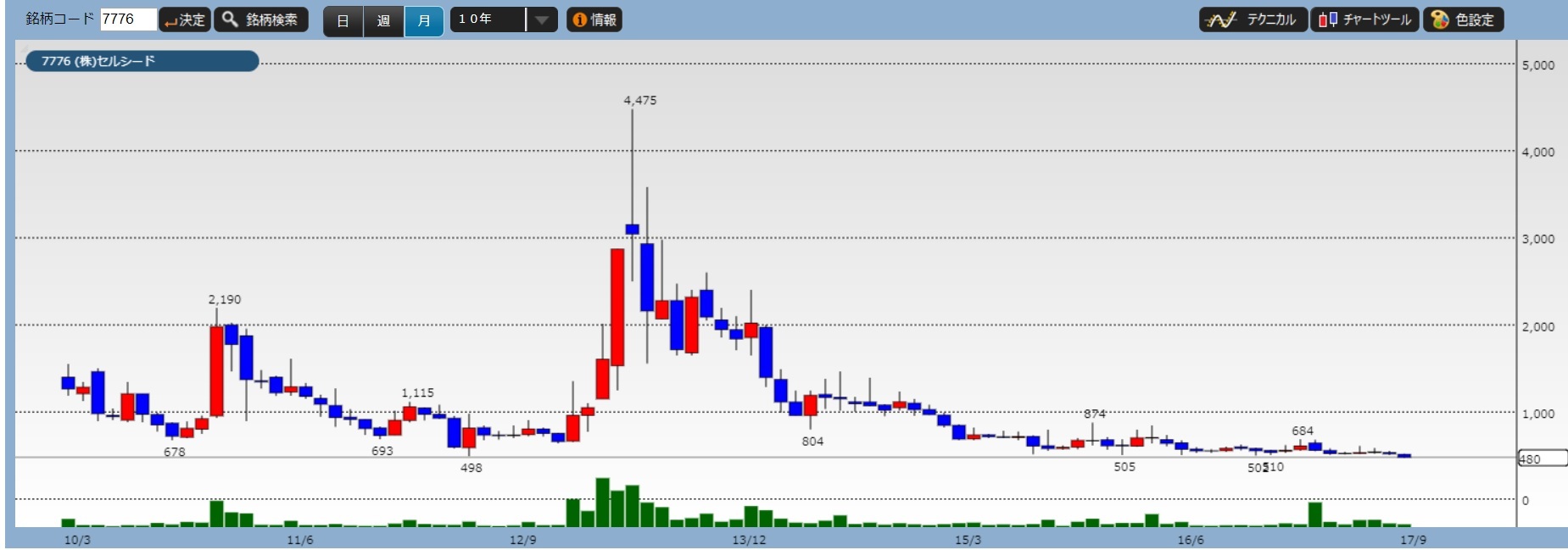Click the 678 low price label
Viewport: 1568px width, 550px height.
click(x=175, y=452)
